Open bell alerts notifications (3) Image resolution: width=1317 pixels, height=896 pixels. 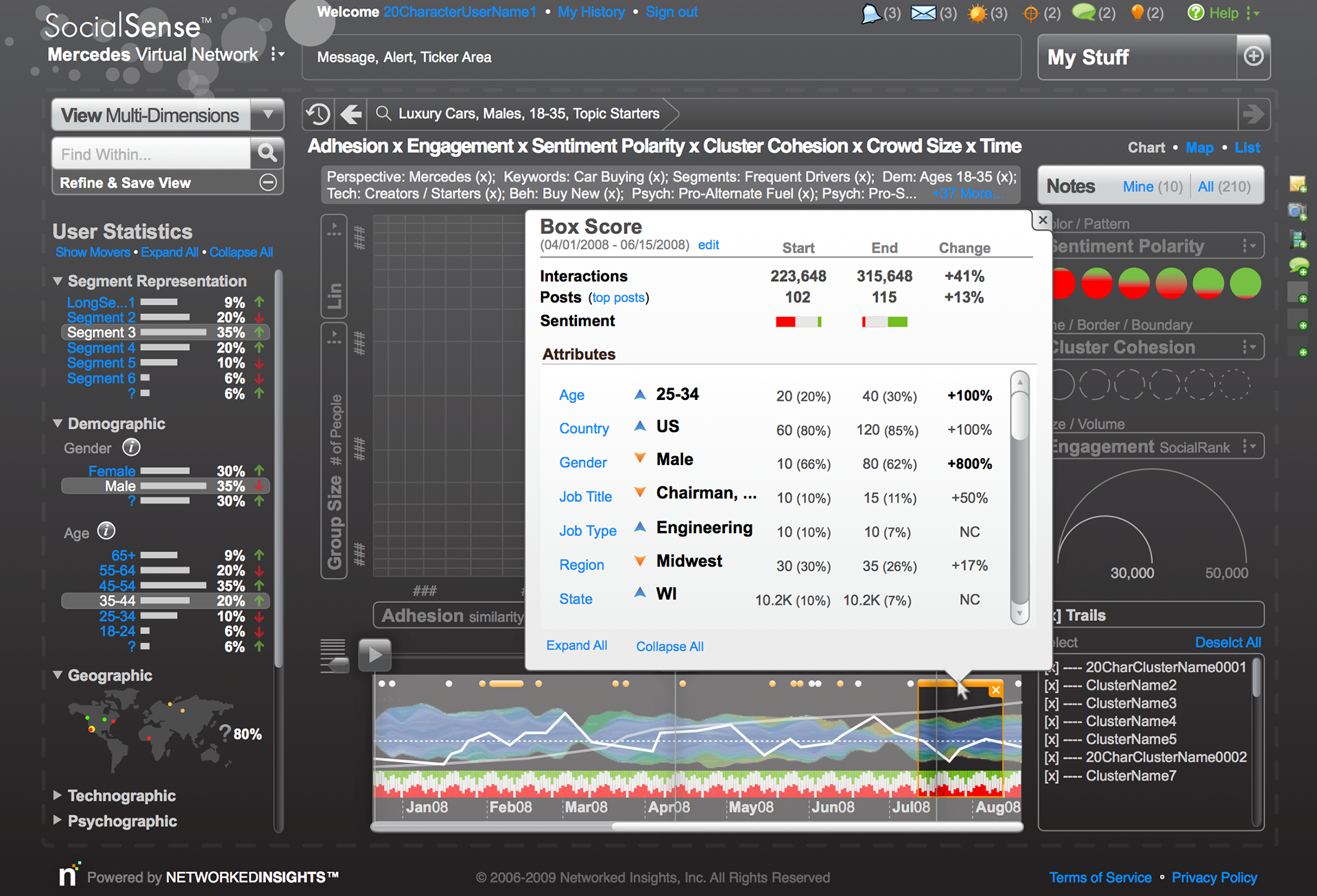871,13
